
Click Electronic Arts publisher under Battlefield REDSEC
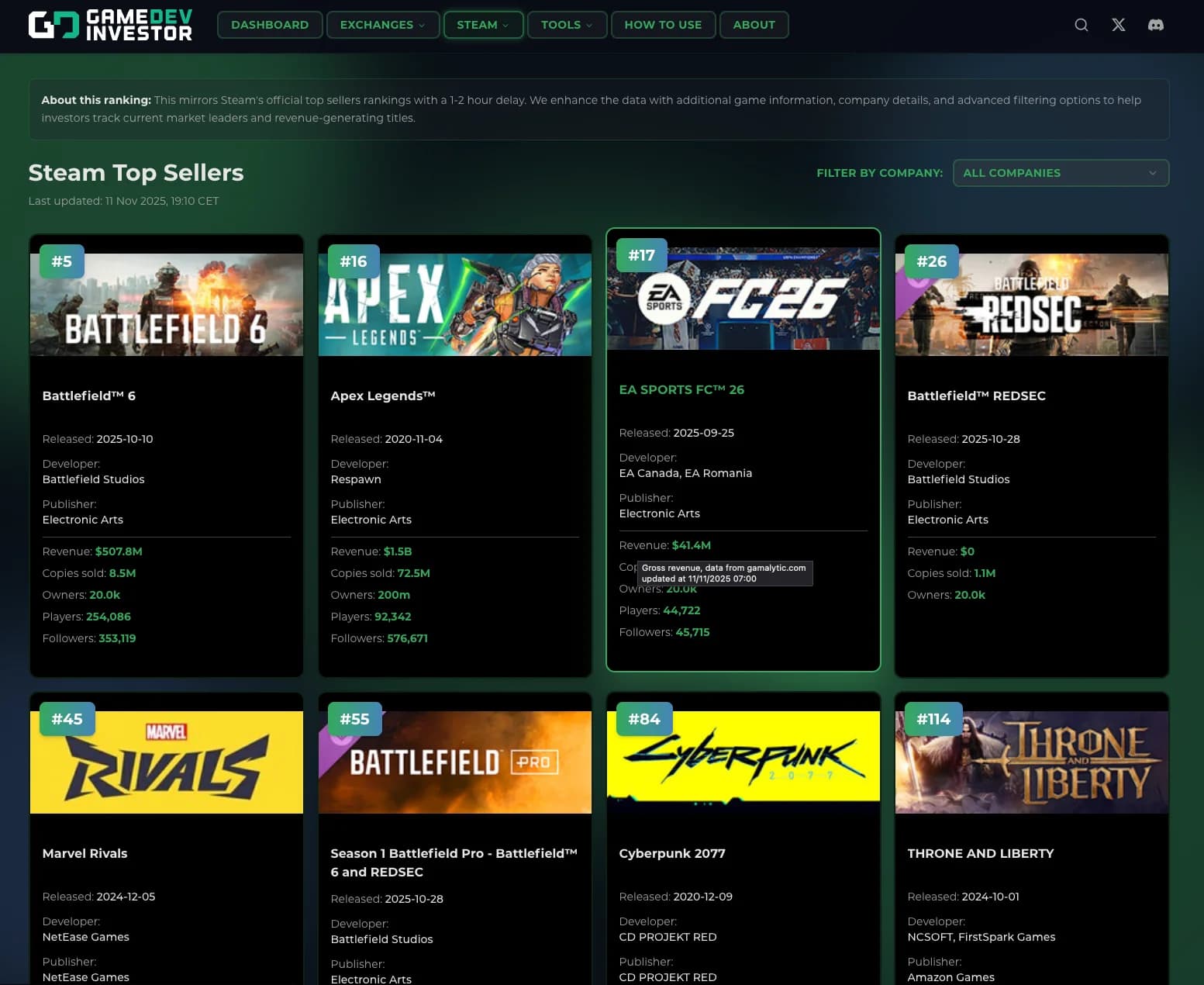tap(947, 520)
